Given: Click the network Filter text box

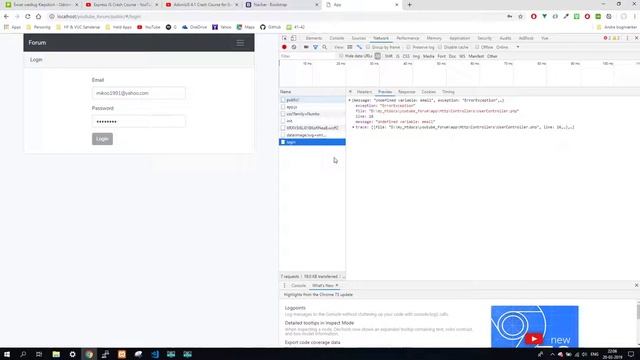Looking at the screenshot, I should [308, 56].
